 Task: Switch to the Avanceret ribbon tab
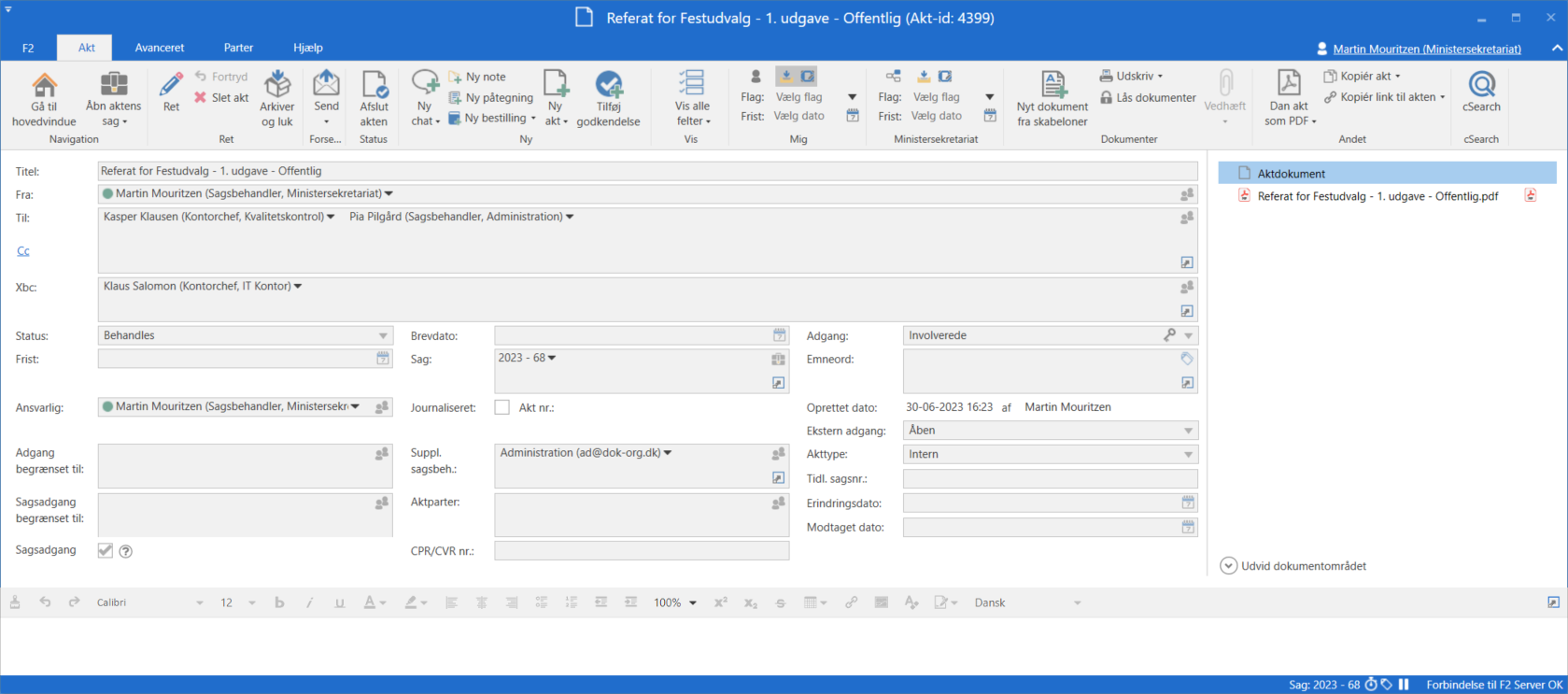(160, 48)
